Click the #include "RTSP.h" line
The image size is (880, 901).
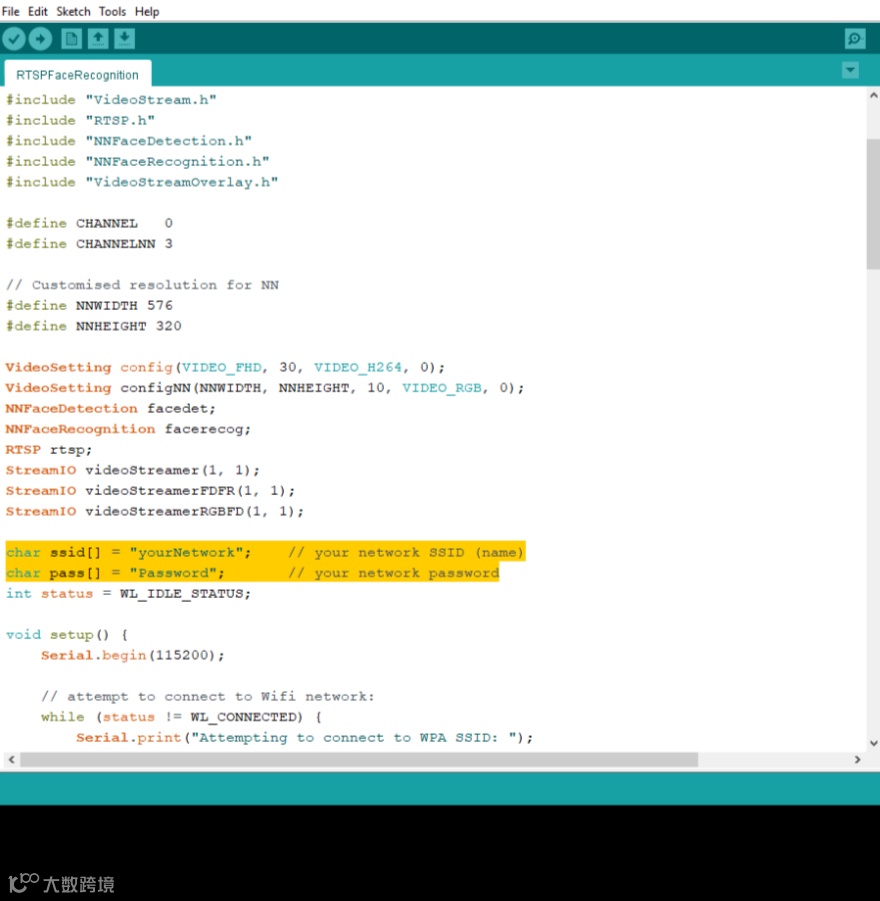(x=80, y=121)
